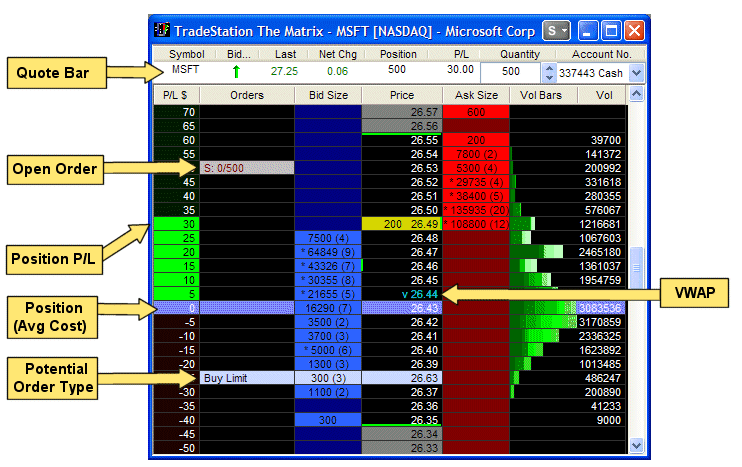Click bid size 16290 (7)
The width and height of the screenshot is (742, 467).
(x=328, y=308)
